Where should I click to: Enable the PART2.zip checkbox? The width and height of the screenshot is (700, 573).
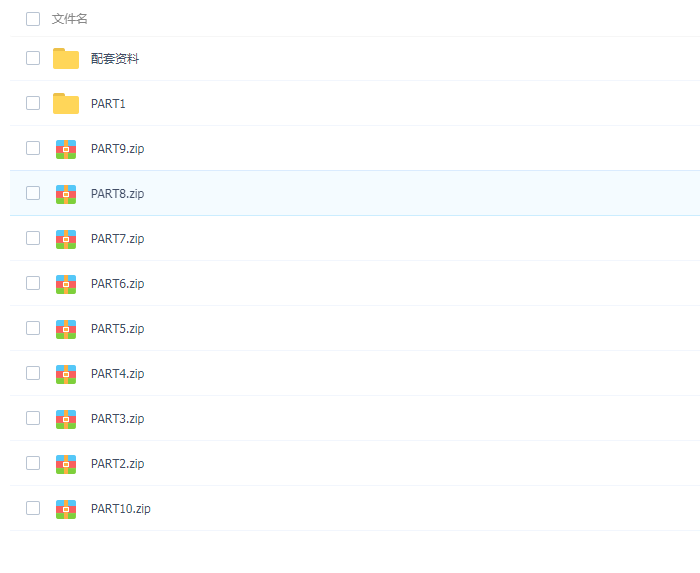pos(33,463)
